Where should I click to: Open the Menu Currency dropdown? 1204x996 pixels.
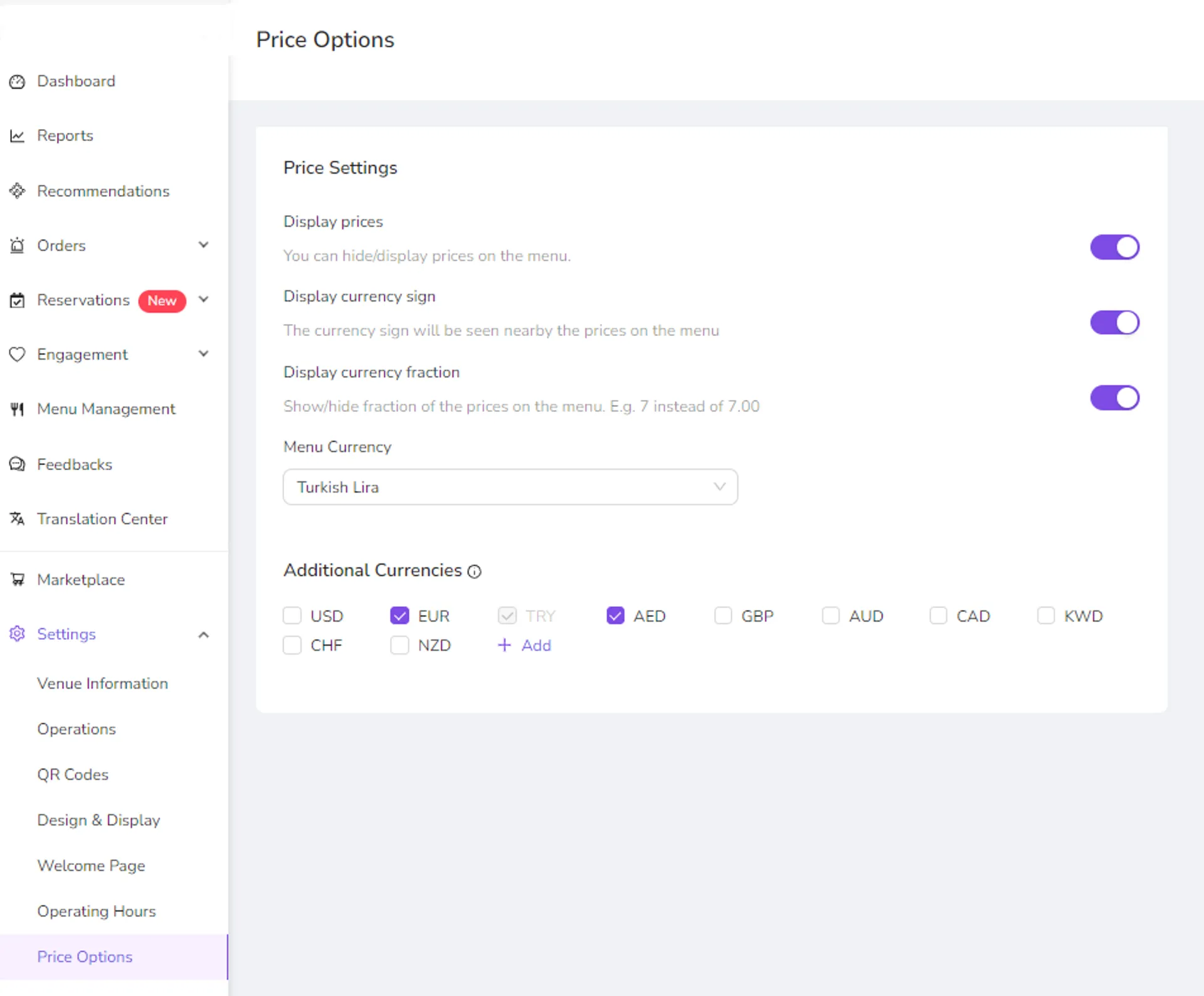510,487
